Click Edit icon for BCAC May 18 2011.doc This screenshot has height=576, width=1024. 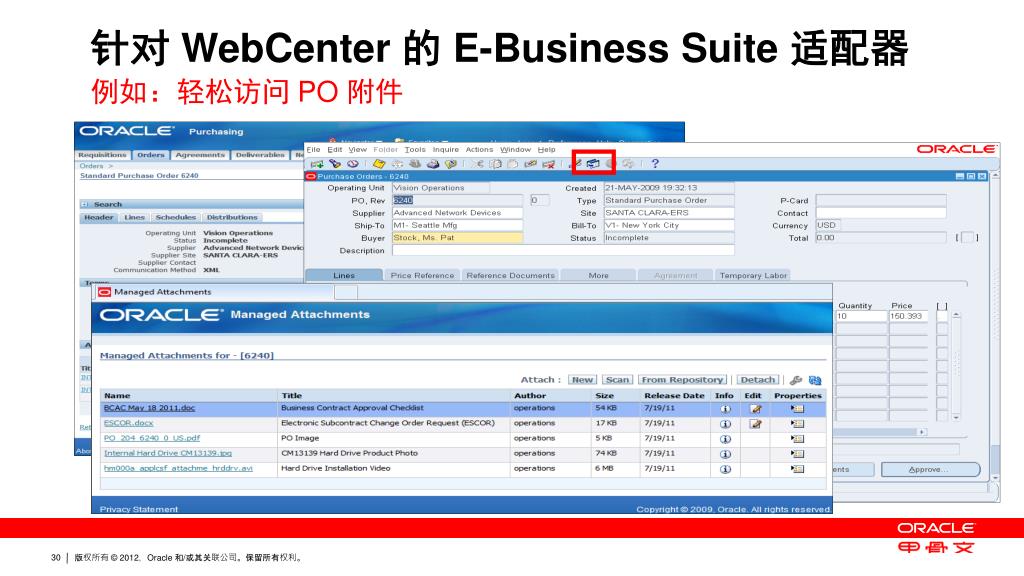pyautogui.click(x=756, y=409)
